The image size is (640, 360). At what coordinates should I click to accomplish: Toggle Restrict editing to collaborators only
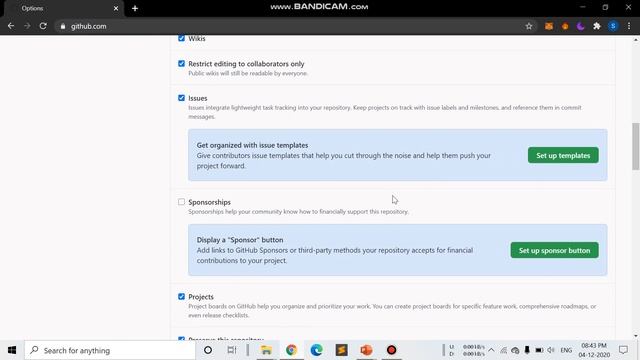point(181,64)
